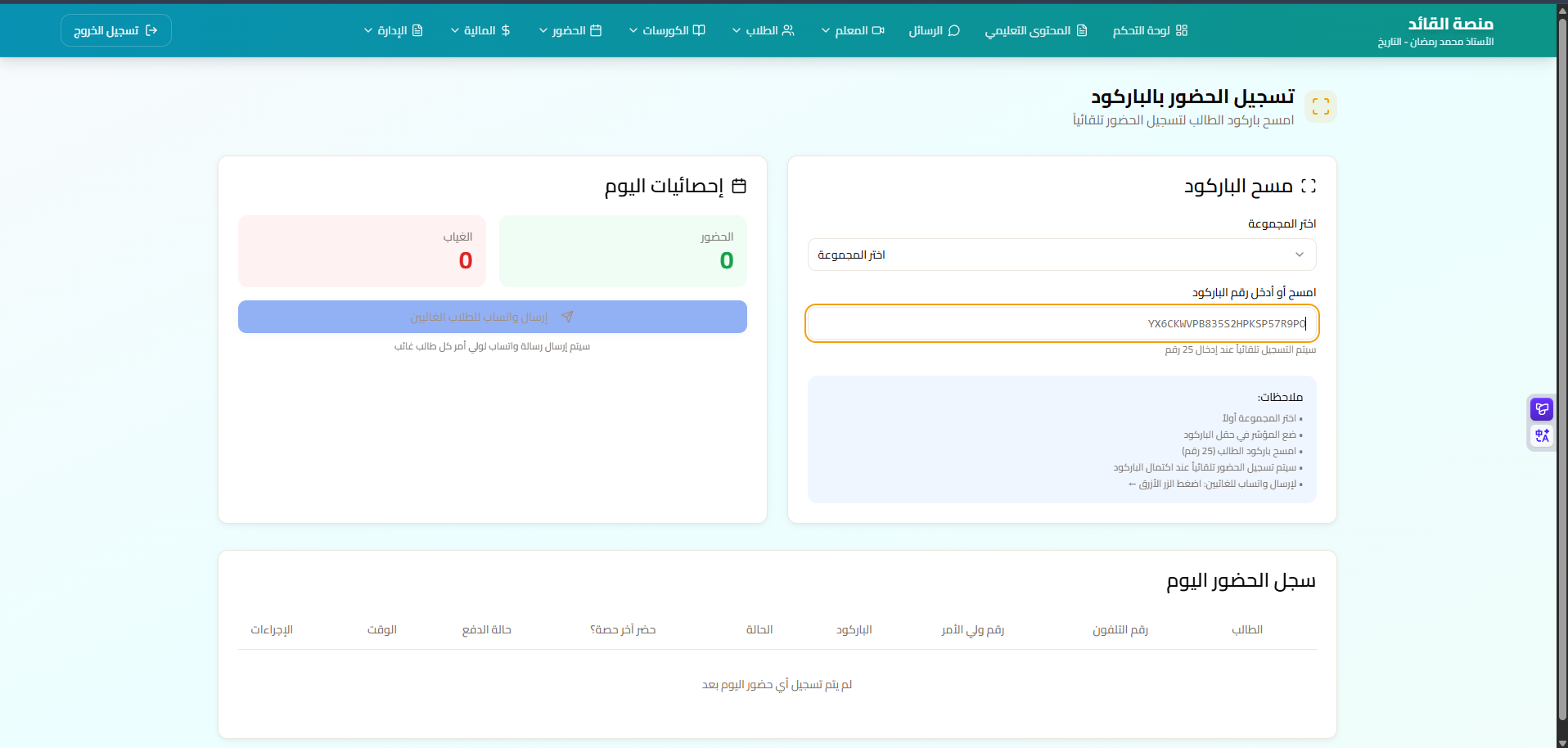Click the scan barcode icon beside page title

click(1320, 106)
